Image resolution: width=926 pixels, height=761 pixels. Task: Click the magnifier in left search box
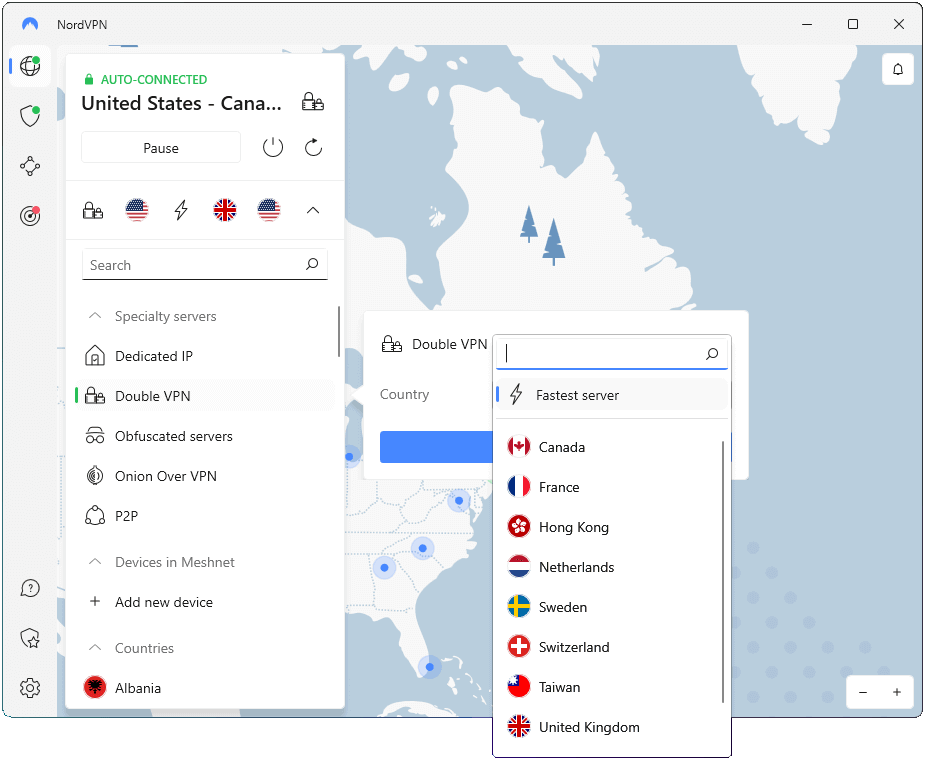tap(312, 264)
